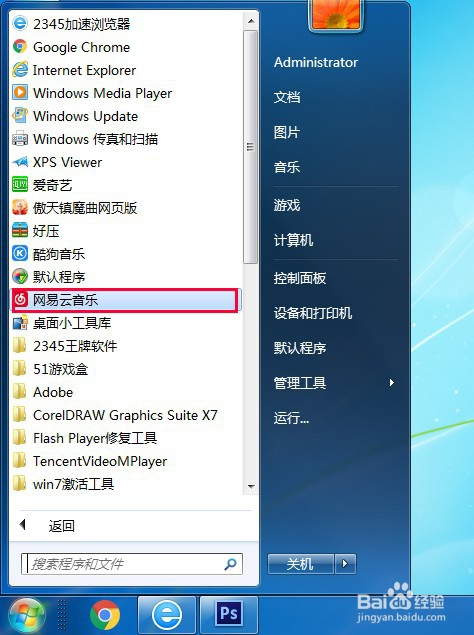
Task: Click the Windows Start orb
Action: pos(27,615)
